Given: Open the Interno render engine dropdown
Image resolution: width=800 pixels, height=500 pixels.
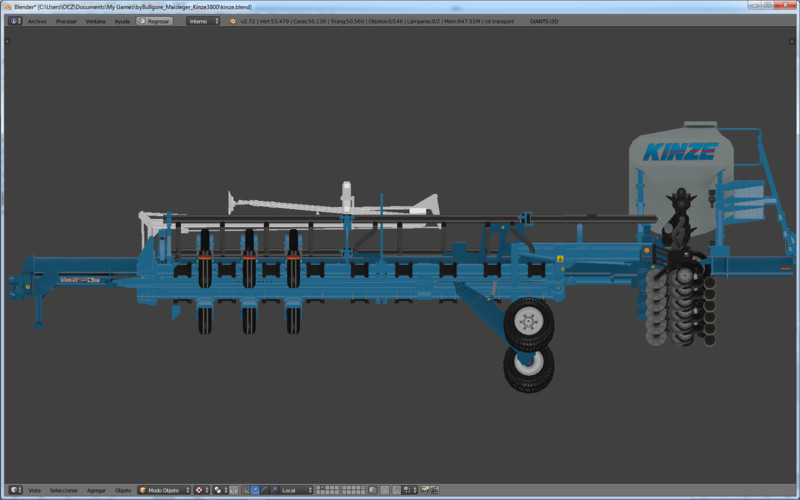Looking at the screenshot, I should point(203,20).
